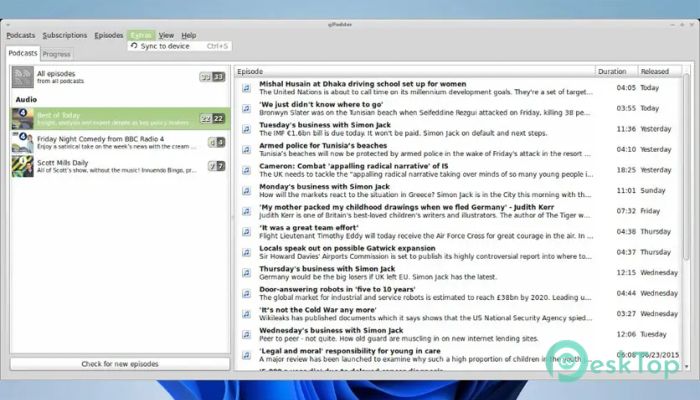Choose Sync to device menu entry
Screen dimensions: 700x400
pyautogui.click(x=179, y=46)
